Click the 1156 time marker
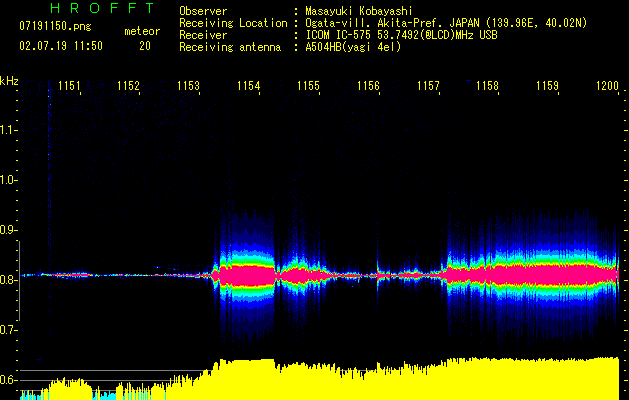Viewport: 629px width, 400px height. 368,87
